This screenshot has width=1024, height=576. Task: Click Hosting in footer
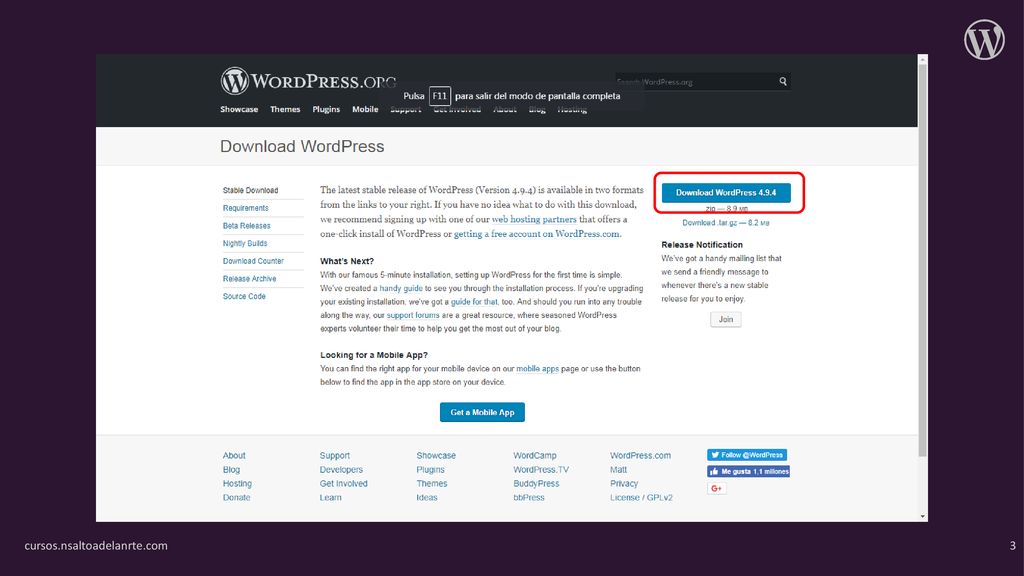[x=237, y=483]
